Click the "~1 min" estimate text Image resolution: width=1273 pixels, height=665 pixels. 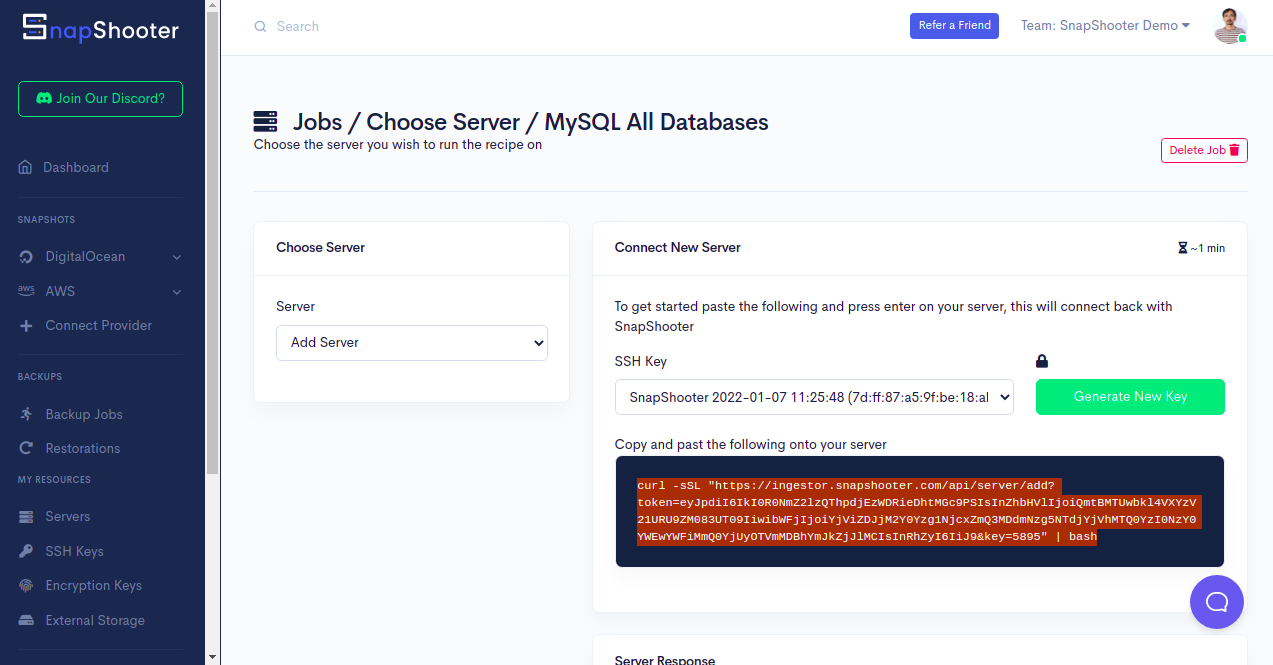coord(1207,248)
